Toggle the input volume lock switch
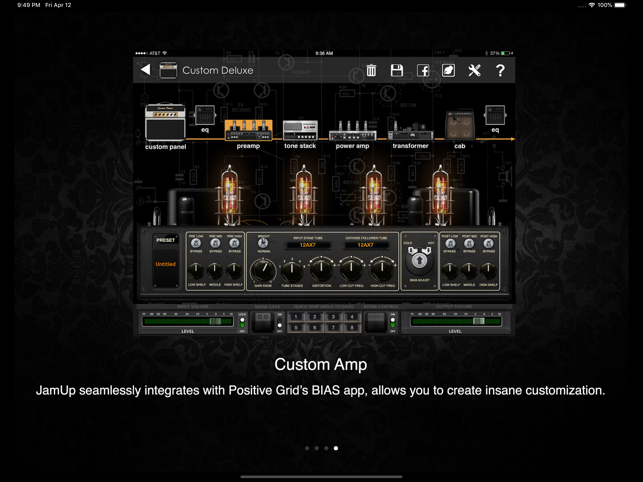 click(242, 322)
